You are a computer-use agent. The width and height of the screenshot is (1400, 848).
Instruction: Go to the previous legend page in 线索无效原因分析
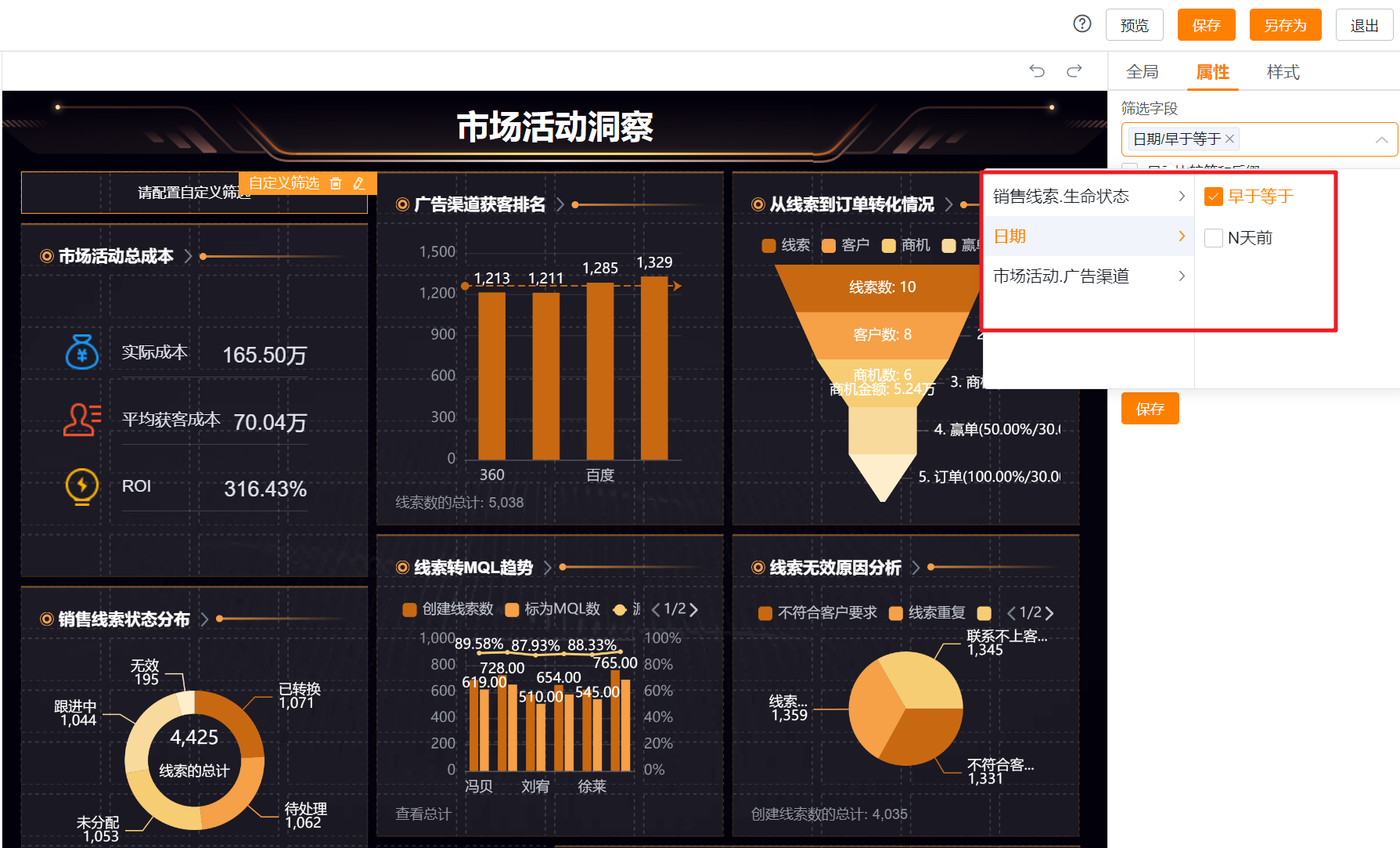click(1011, 613)
